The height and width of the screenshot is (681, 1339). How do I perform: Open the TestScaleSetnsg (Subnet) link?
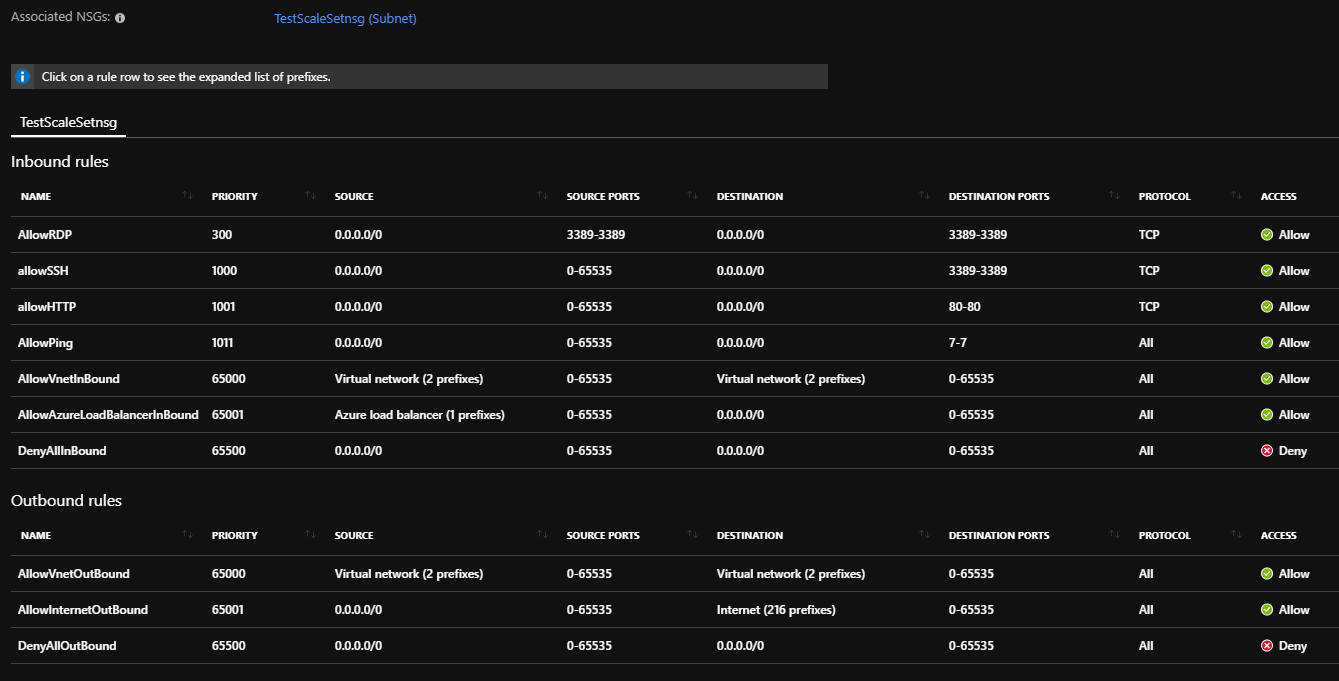pos(345,19)
